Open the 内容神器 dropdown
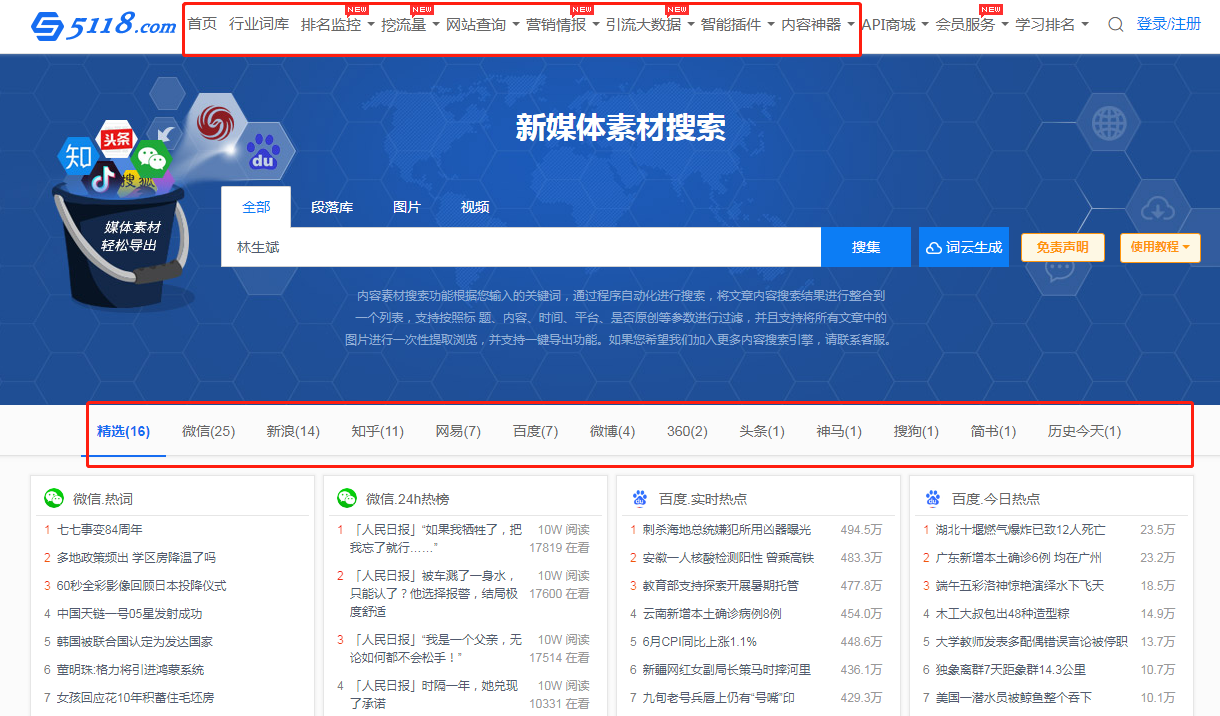 [x=817, y=24]
